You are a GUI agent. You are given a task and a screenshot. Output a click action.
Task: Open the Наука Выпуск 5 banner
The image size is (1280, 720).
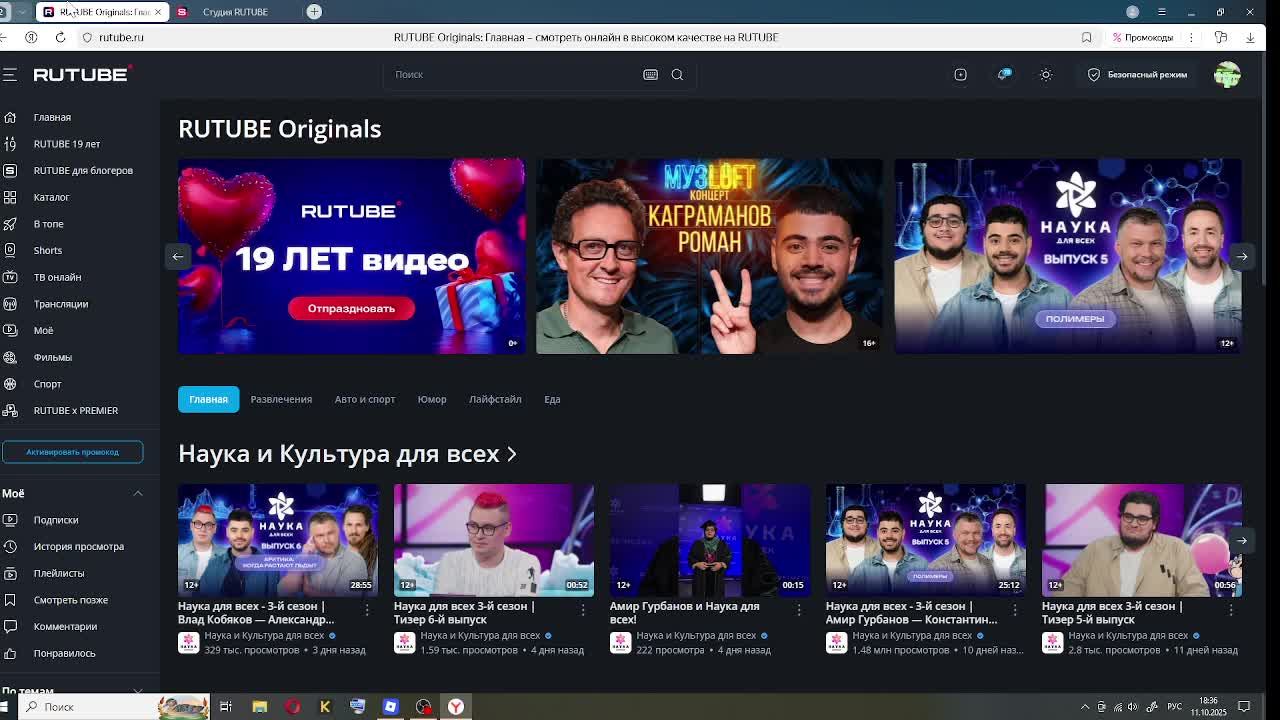pyautogui.click(x=1068, y=256)
